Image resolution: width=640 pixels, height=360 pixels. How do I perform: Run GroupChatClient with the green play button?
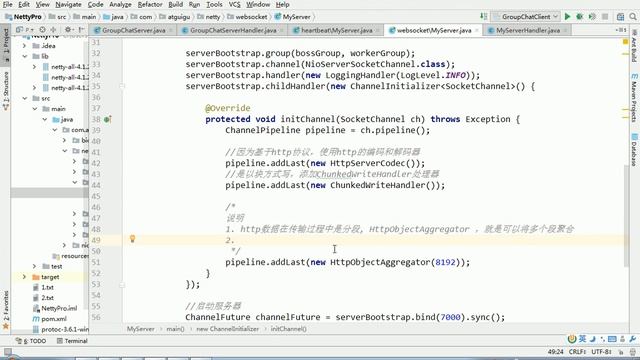pyautogui.click(x=567, y=17)
